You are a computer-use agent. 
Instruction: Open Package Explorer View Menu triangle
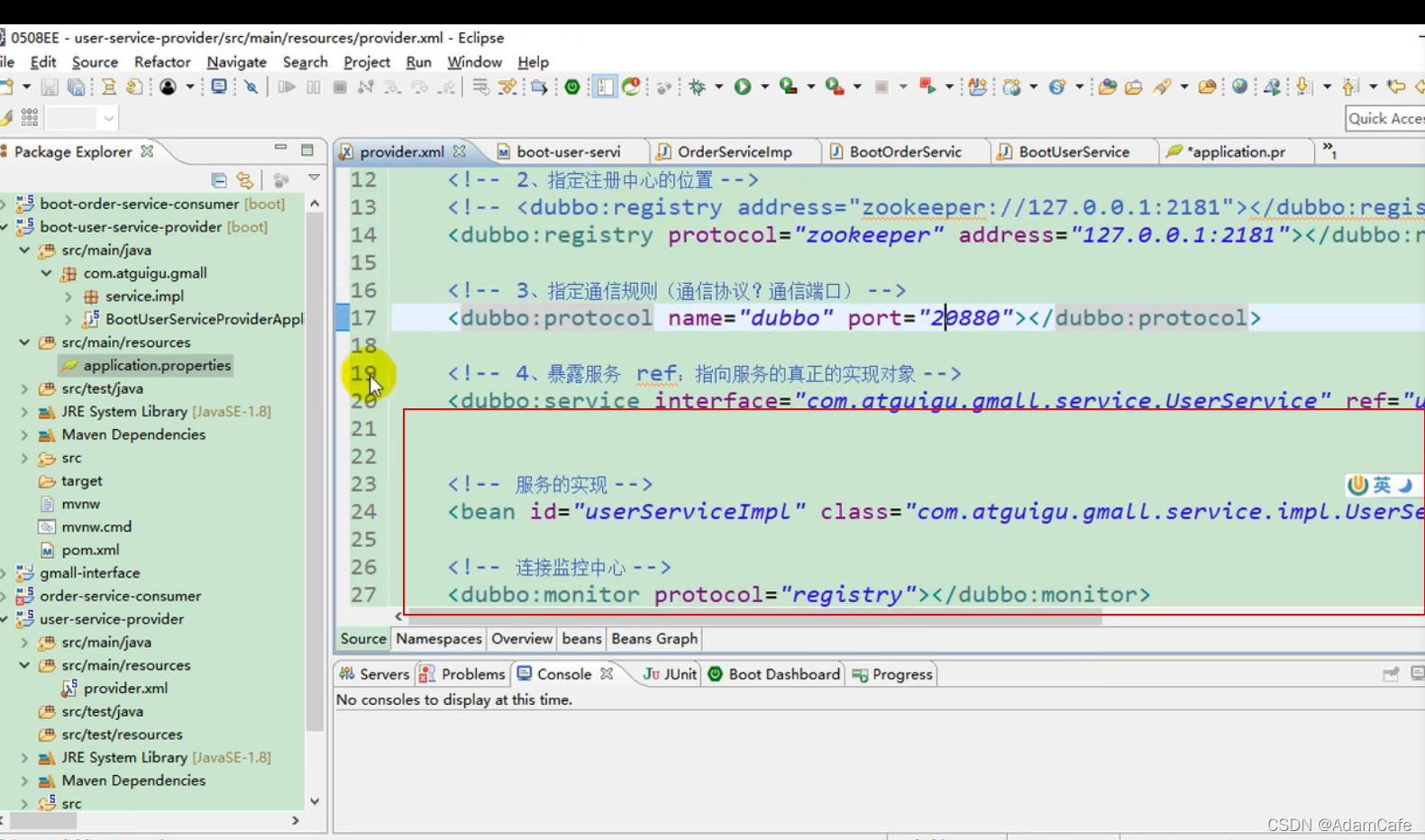point(314,178)
